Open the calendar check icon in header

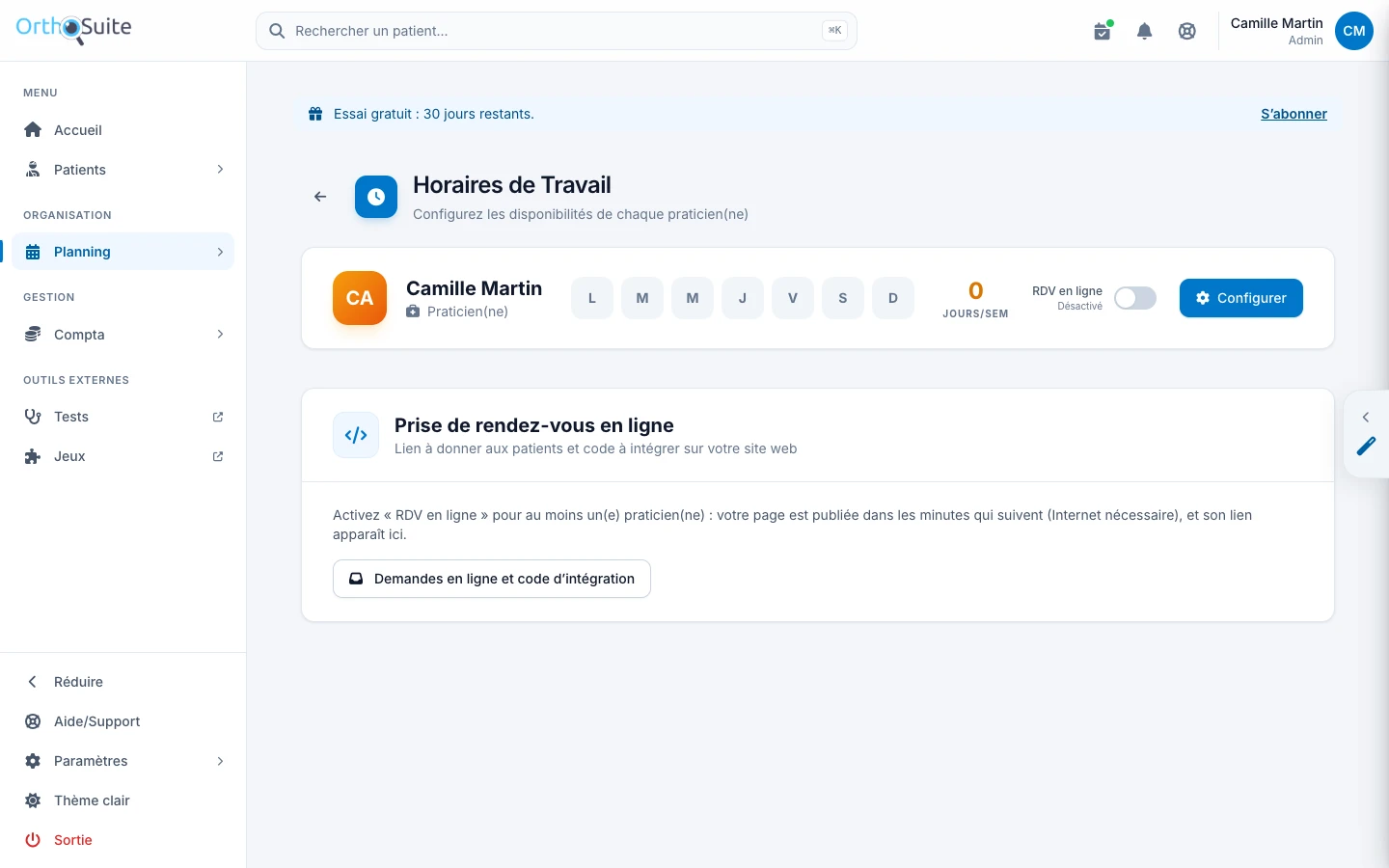click(x=1103, y=31)
